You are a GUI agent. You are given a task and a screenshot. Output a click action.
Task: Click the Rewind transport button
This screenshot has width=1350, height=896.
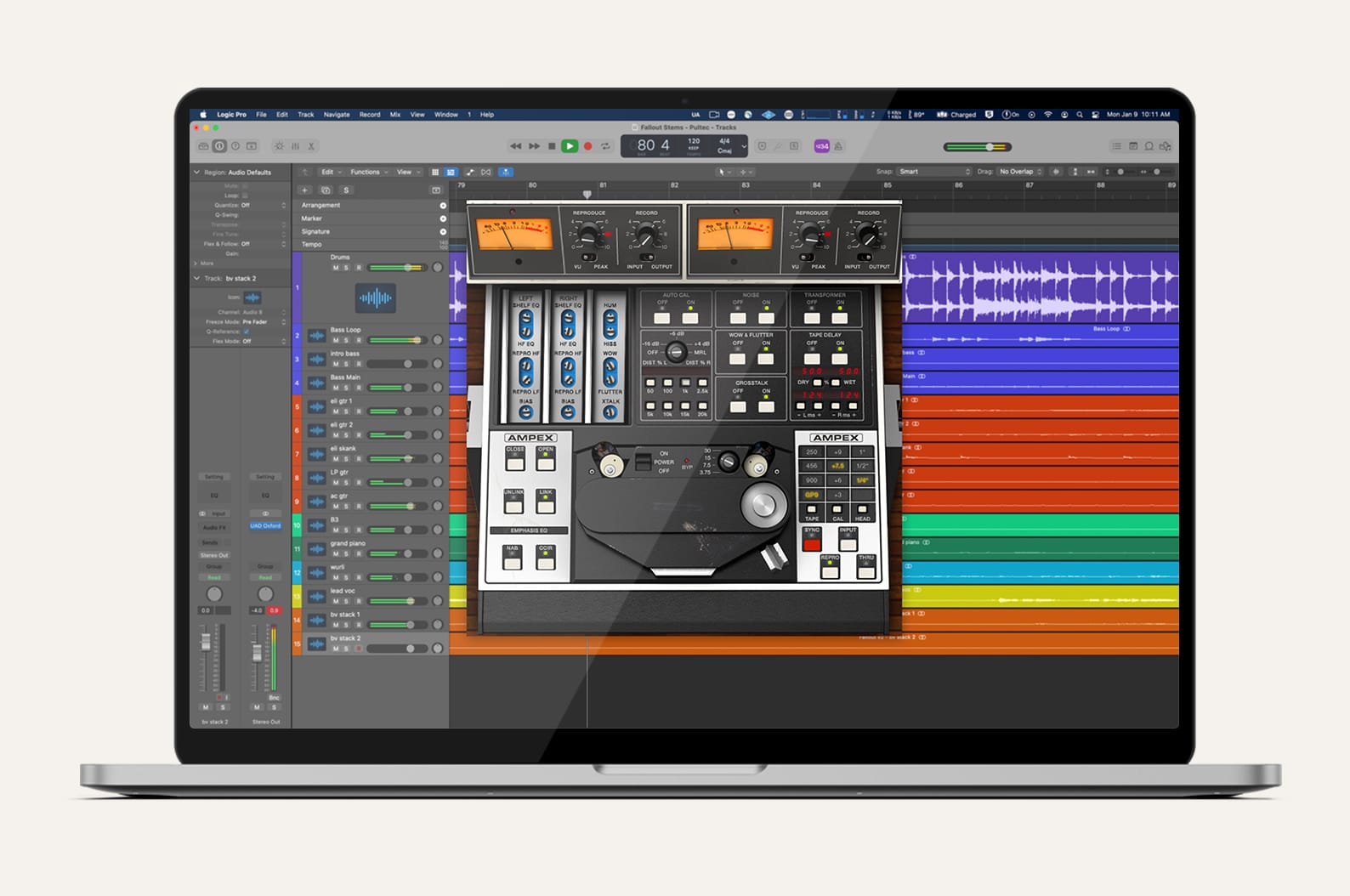tap(515, 146)
